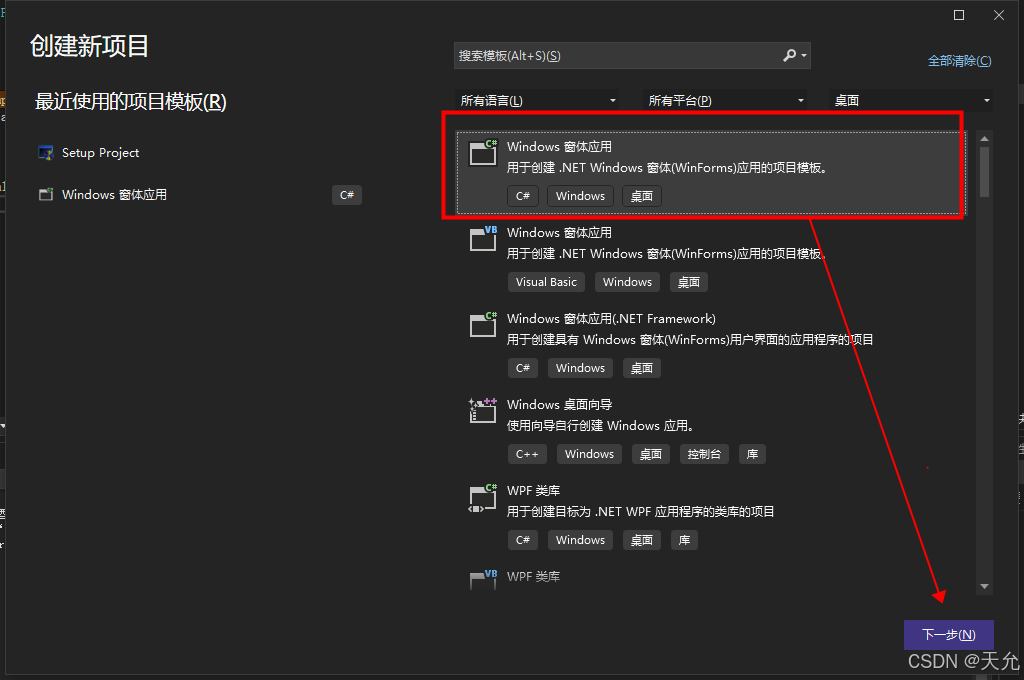Click the Windows tag of first Windows 窗体应用
The height and width of the screenshot is (680, 1024).
click(x=581, y=196)
